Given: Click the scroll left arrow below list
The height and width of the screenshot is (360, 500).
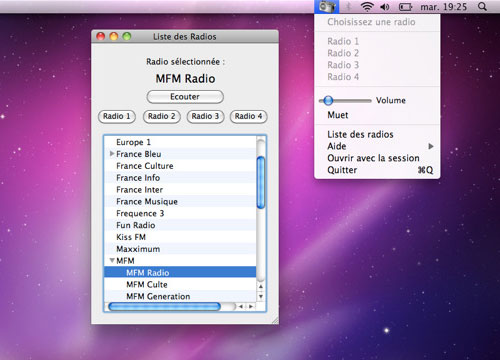Looking at the screenshot, I should 241,306.
